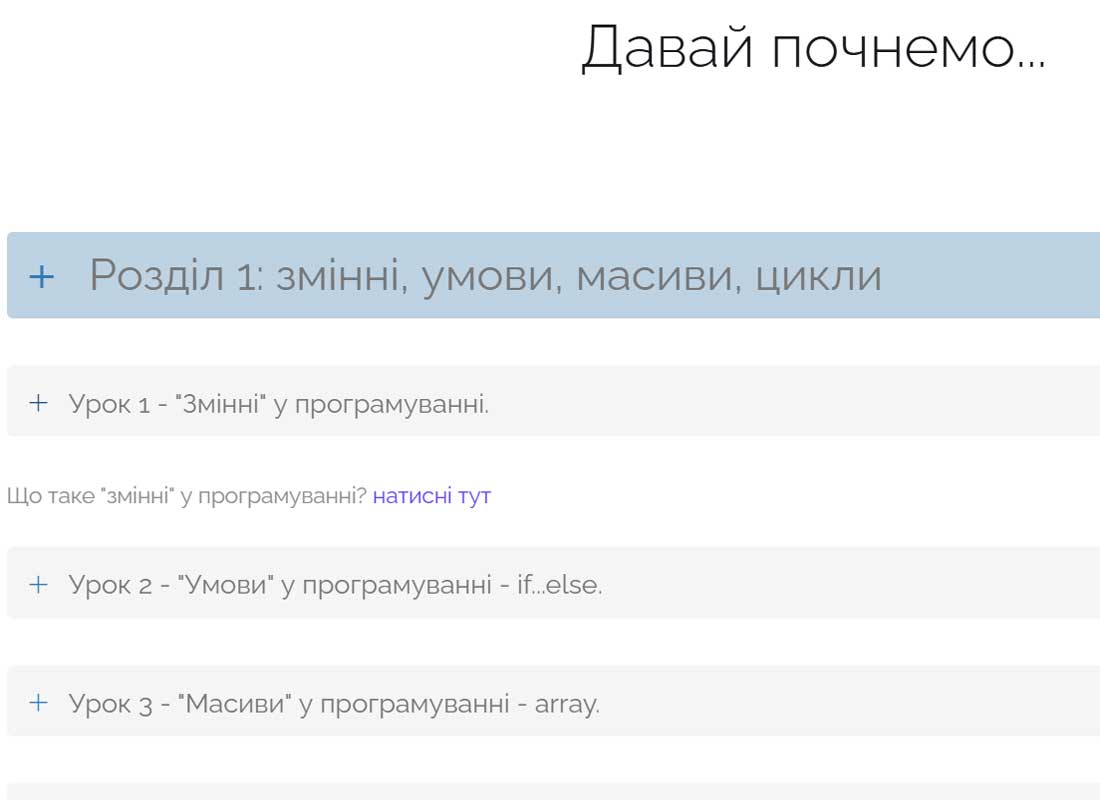Image resolution: width=1100 pixels, height=800 pixels.
Task: Expand the Розділ 1: змінні, умови, масиви, цикли section
Action: [554, 275]
